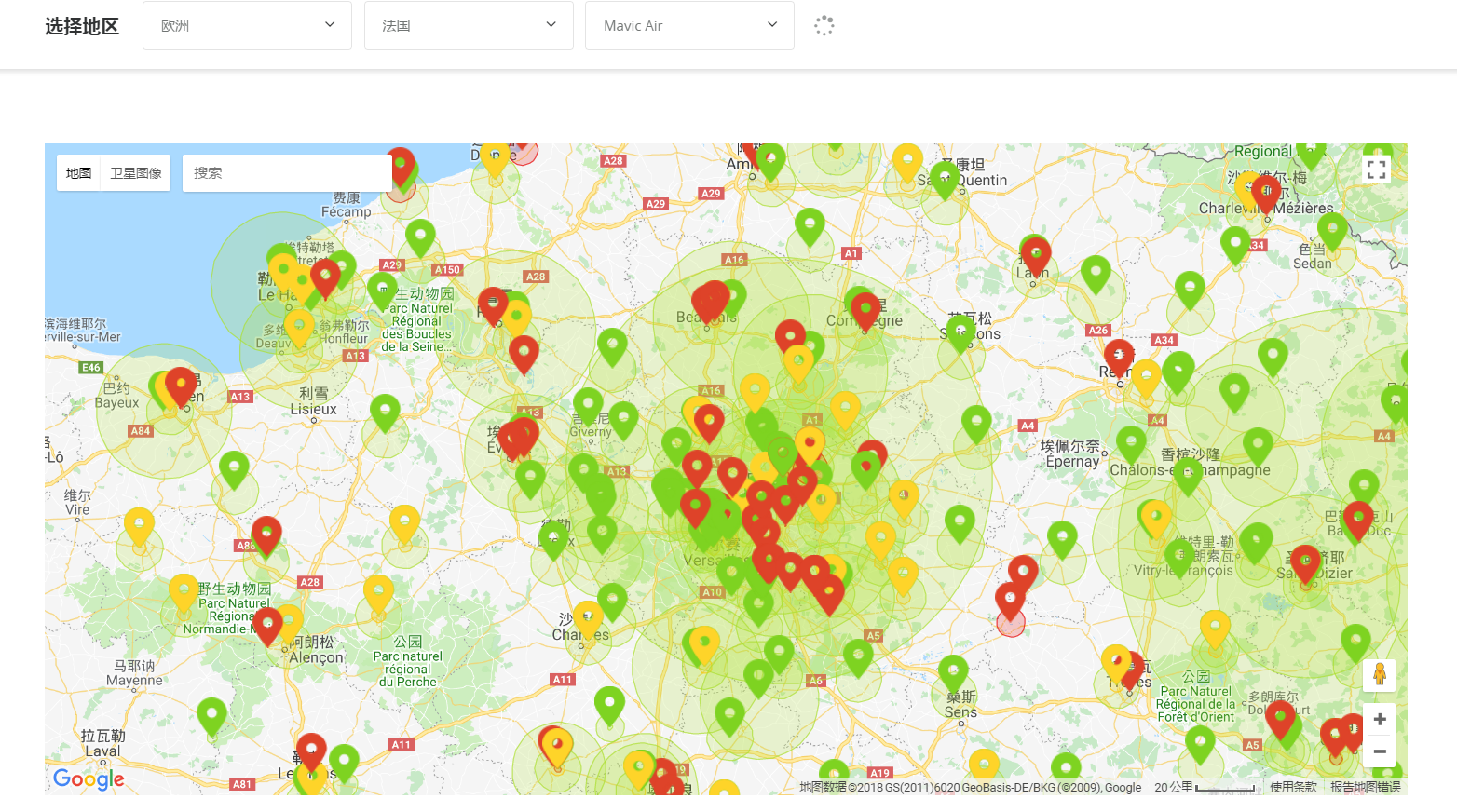Open the 欧洲 continent dropdown
Viewport: 1457px width, 812px height.
(x=247, y=26)
